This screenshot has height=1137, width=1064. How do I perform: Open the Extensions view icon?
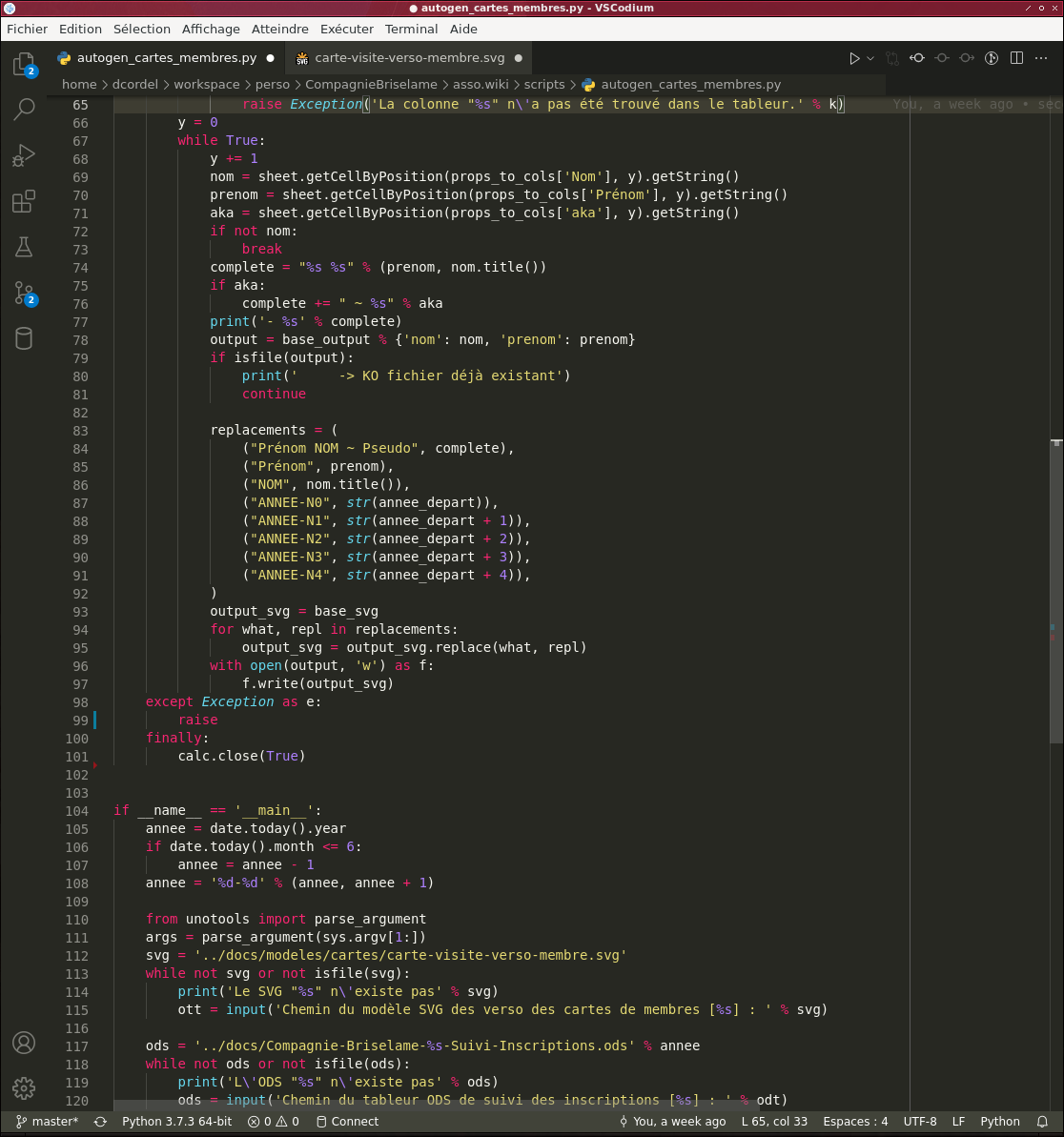pos(23,201)
